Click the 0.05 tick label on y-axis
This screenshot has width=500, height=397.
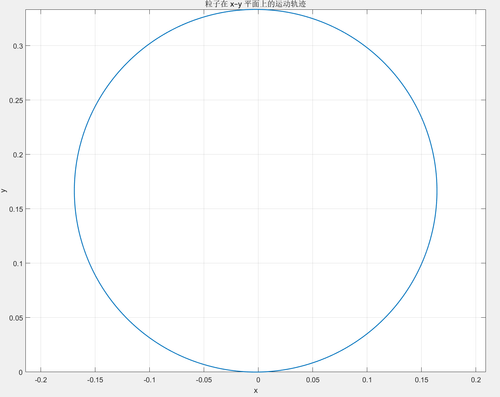tap(16, 318)
